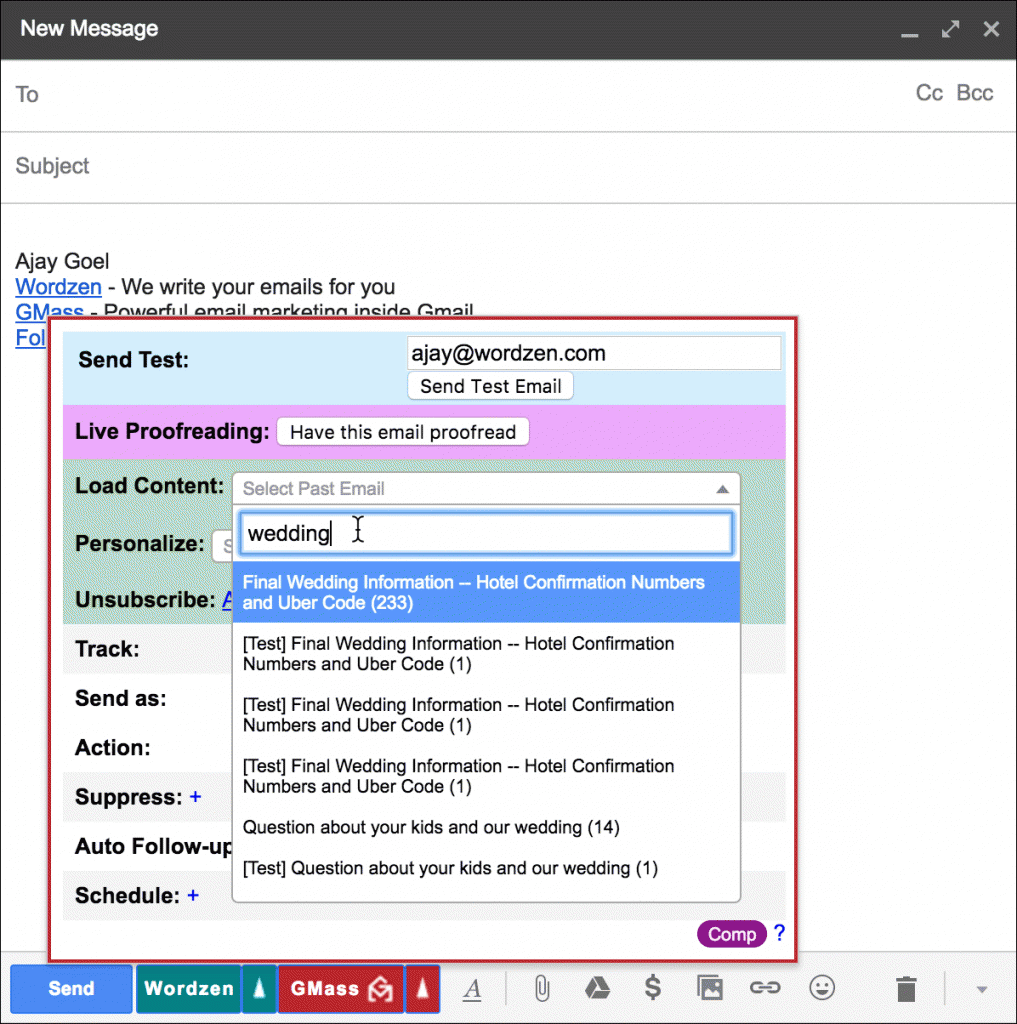Click the Send Test Email button
Viewport: 1017px width, 1024px height.
point(490,386)
